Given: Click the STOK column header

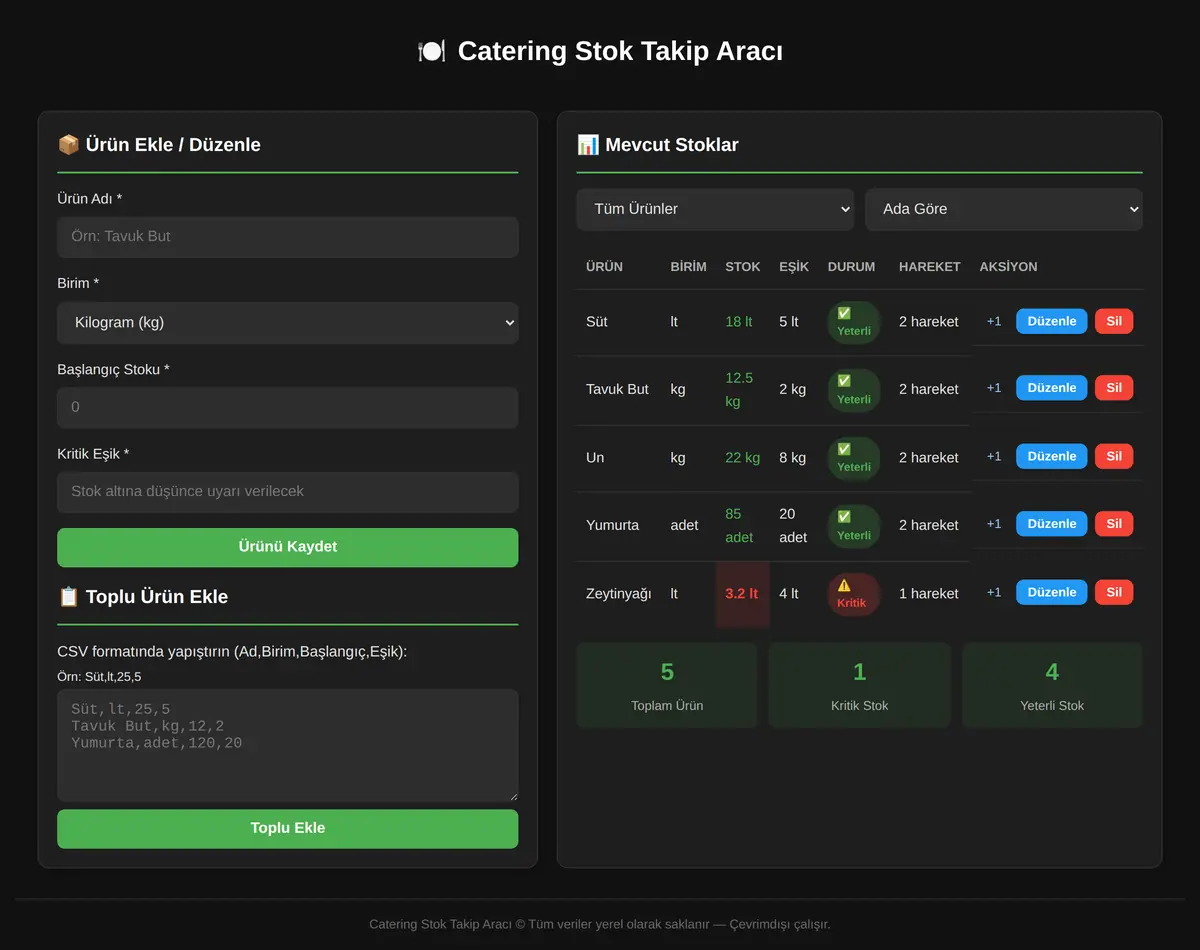Looking at the screenshot, I should pos(743,267).
